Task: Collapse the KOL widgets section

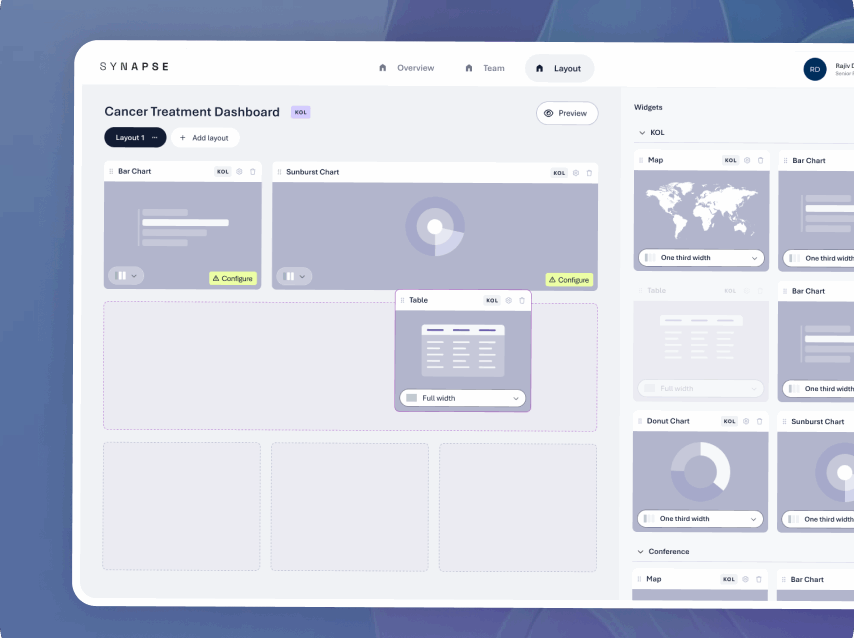Action: click(642, 132)
